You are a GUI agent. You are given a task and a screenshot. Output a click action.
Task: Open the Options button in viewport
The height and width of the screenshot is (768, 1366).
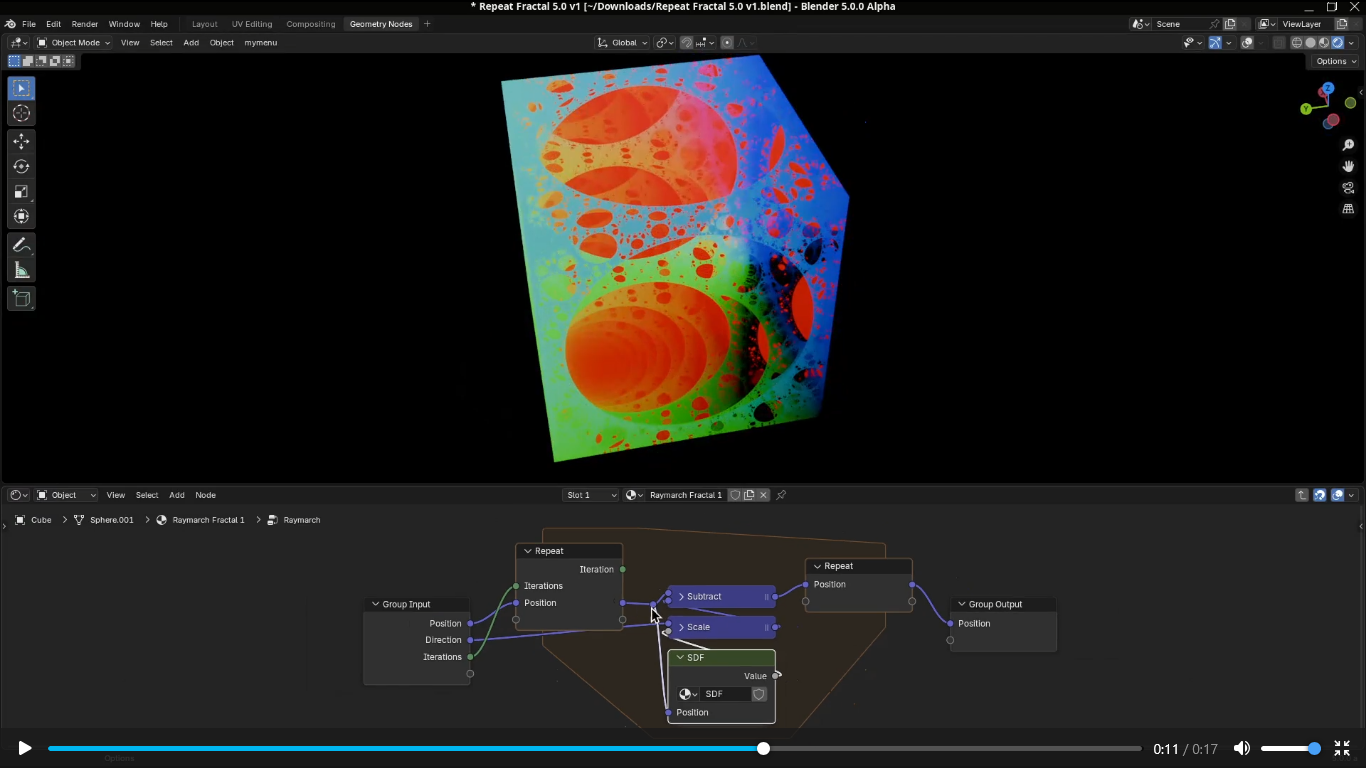coord(1335,61)
